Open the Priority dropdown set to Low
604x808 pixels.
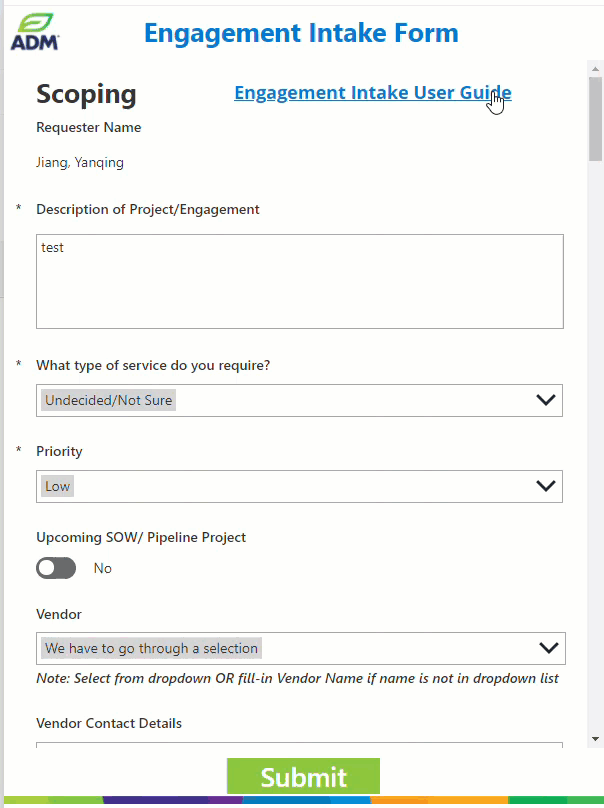click(300, 485)
